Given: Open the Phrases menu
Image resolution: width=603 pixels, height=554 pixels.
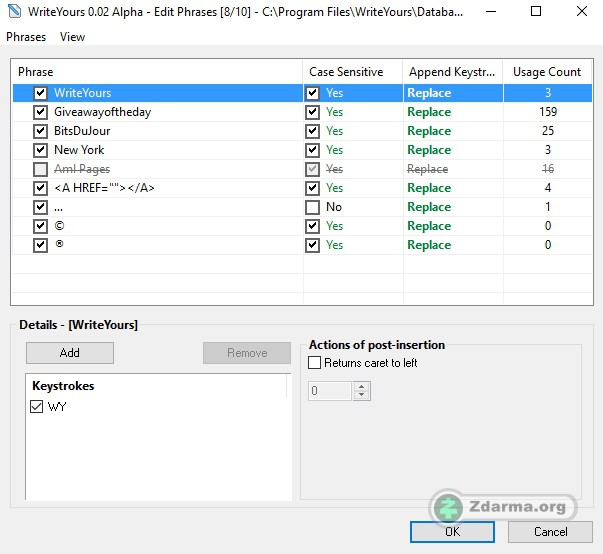Looking at the screenshot, I should pyautogui.click(x=26, y=37).
